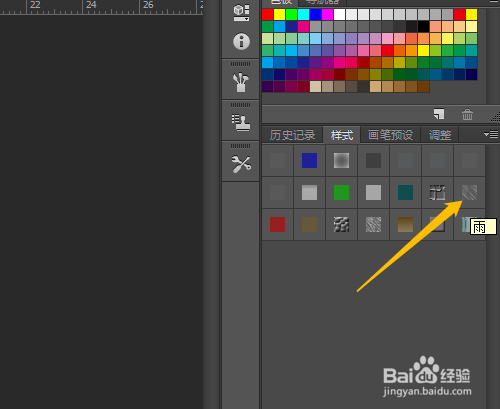Screen dimensions: 500x409
Task: Apply the striped style beside gold gradient
Action: point(373,224)
